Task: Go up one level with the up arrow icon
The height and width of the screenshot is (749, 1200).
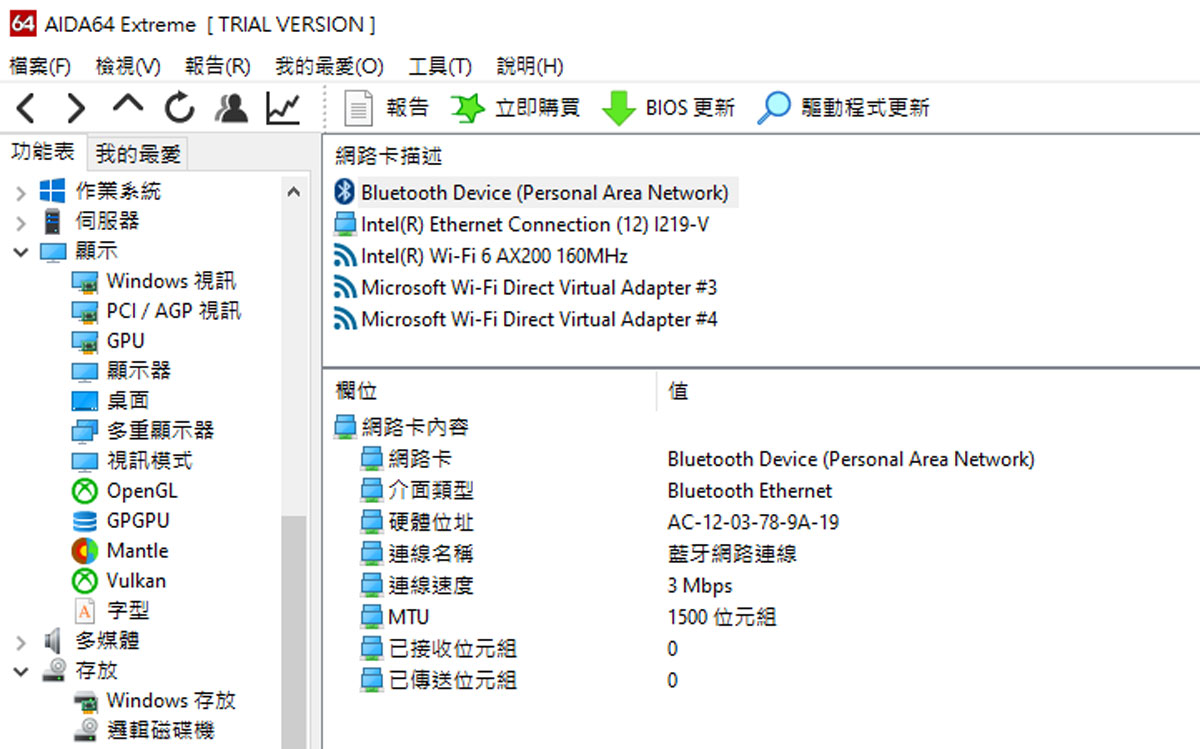Action: click(x=128, y=104)
